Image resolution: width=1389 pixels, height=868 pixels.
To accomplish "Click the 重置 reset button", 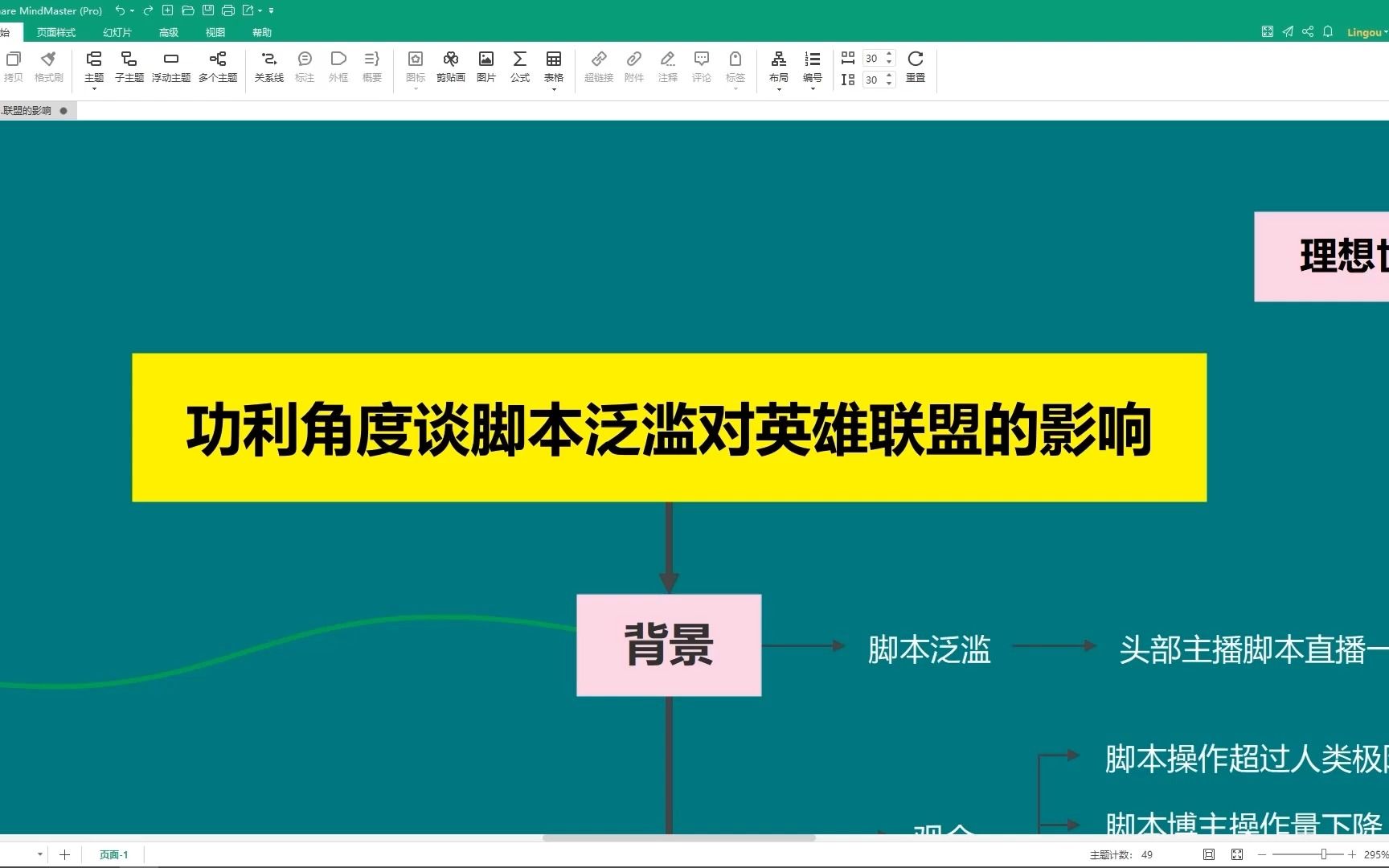I will 916,67.
